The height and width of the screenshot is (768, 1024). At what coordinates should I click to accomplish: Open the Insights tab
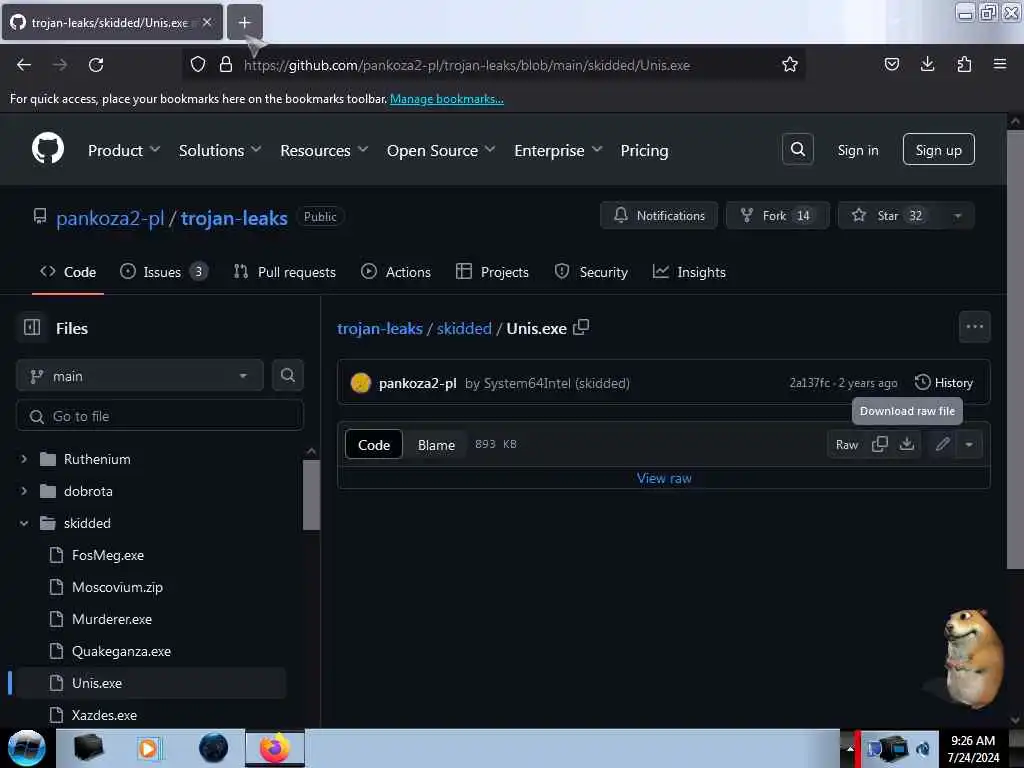tap(689, 272)
